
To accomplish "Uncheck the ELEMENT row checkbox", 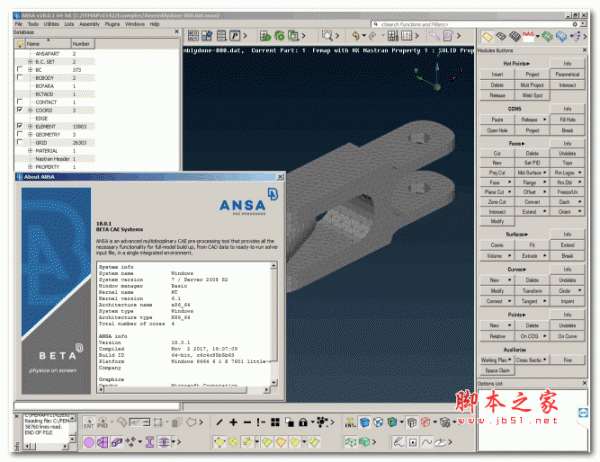I will pos(20,126).
